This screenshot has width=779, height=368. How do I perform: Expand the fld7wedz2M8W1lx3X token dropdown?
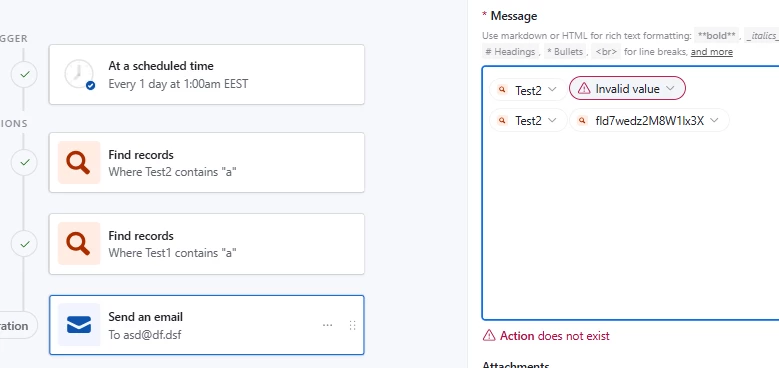point(714,120)
